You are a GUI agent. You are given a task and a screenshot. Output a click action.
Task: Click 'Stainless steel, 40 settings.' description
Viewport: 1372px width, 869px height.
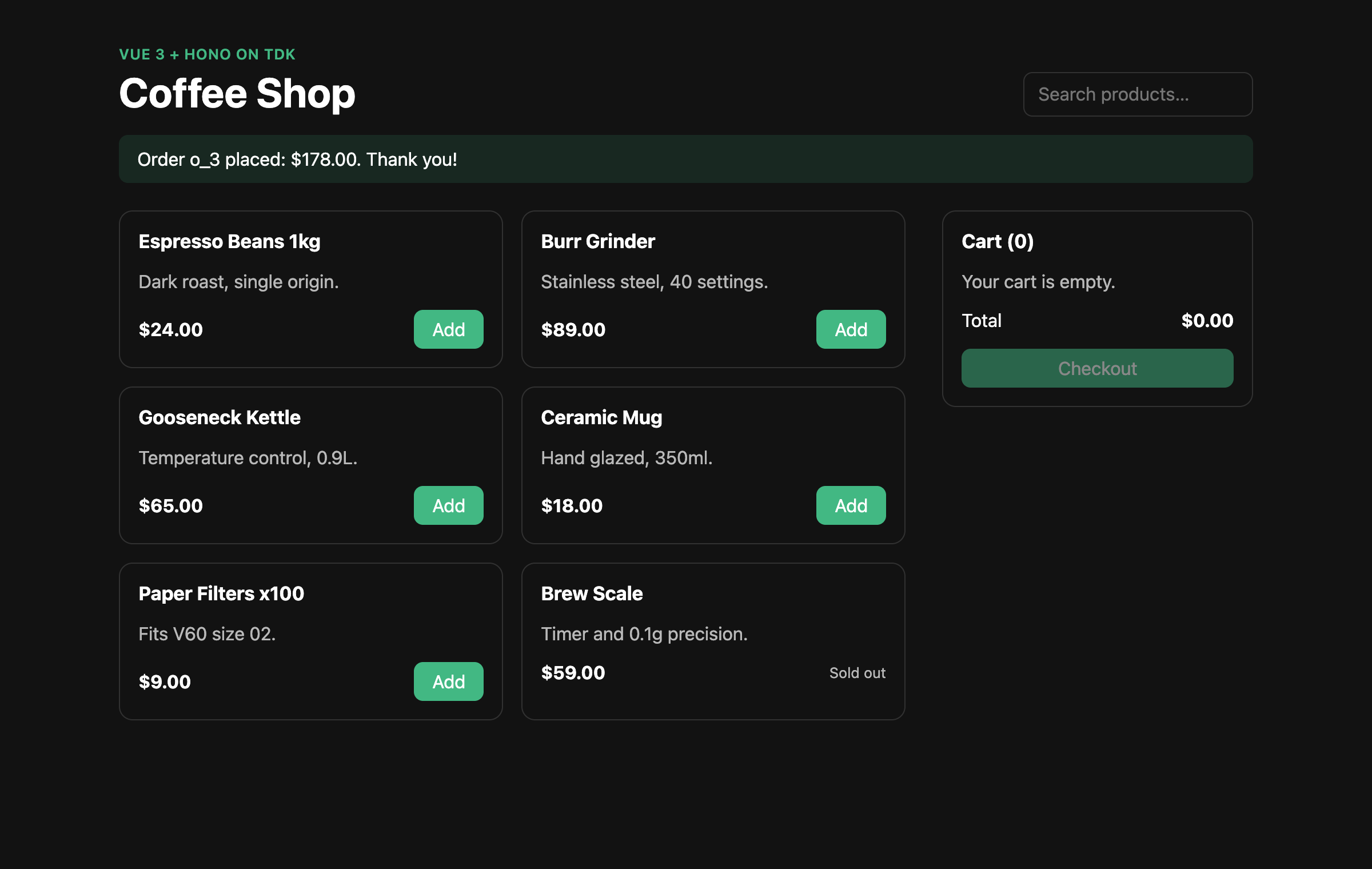pos(654,282)
